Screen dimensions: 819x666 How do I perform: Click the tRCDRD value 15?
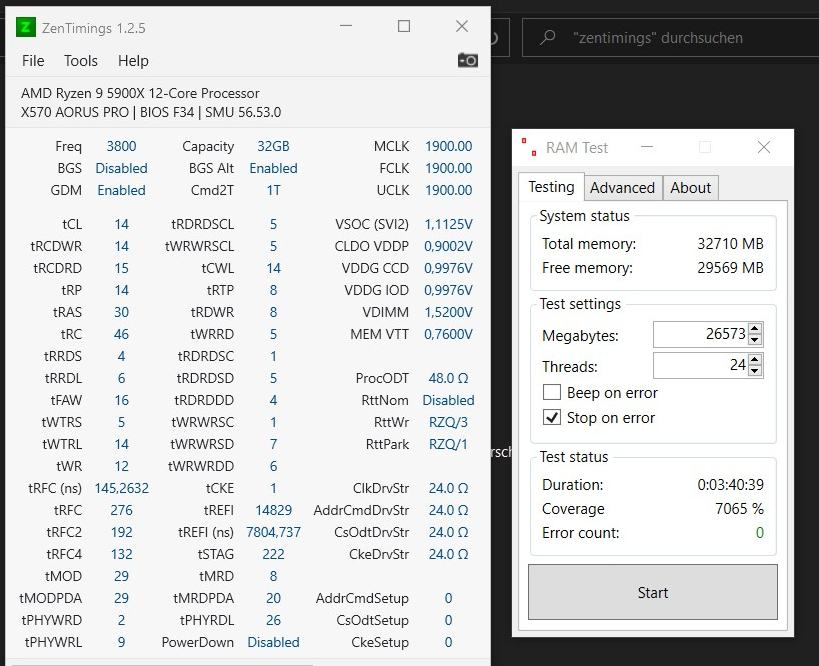click(x=121, y=268)
